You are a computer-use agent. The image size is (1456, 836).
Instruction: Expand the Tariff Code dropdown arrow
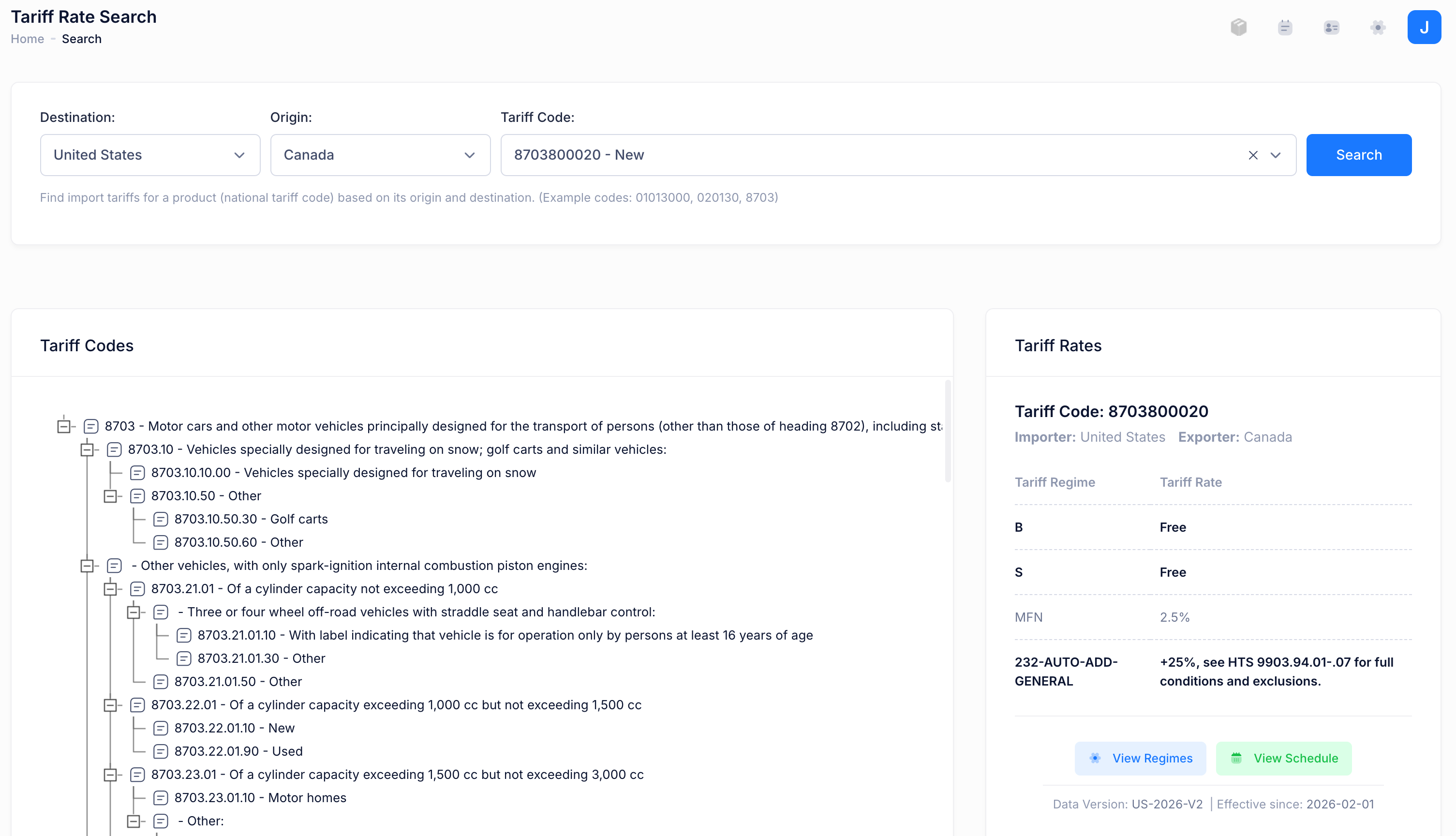tap(1275, 155)
